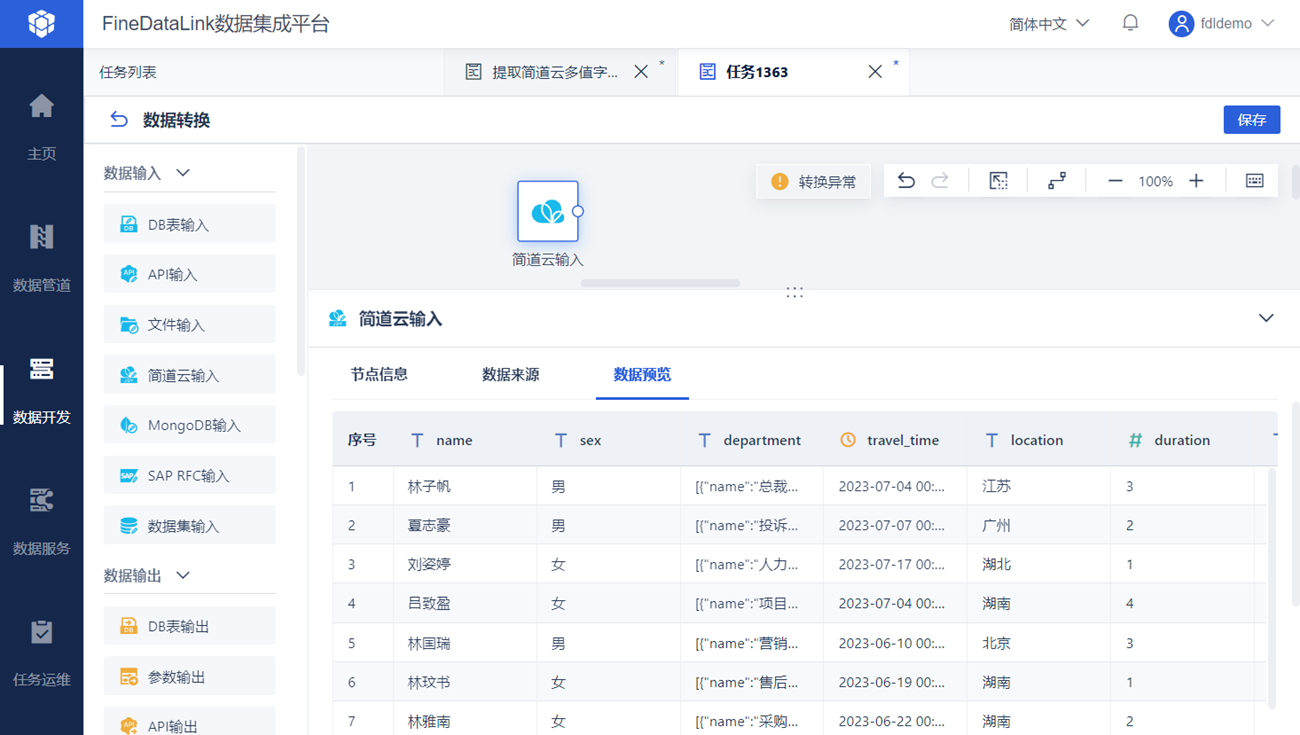Click the 100% zoom level value
Image resolution: width=1300 pixels, height=735 pixels.
click(x=1156, y=181)
